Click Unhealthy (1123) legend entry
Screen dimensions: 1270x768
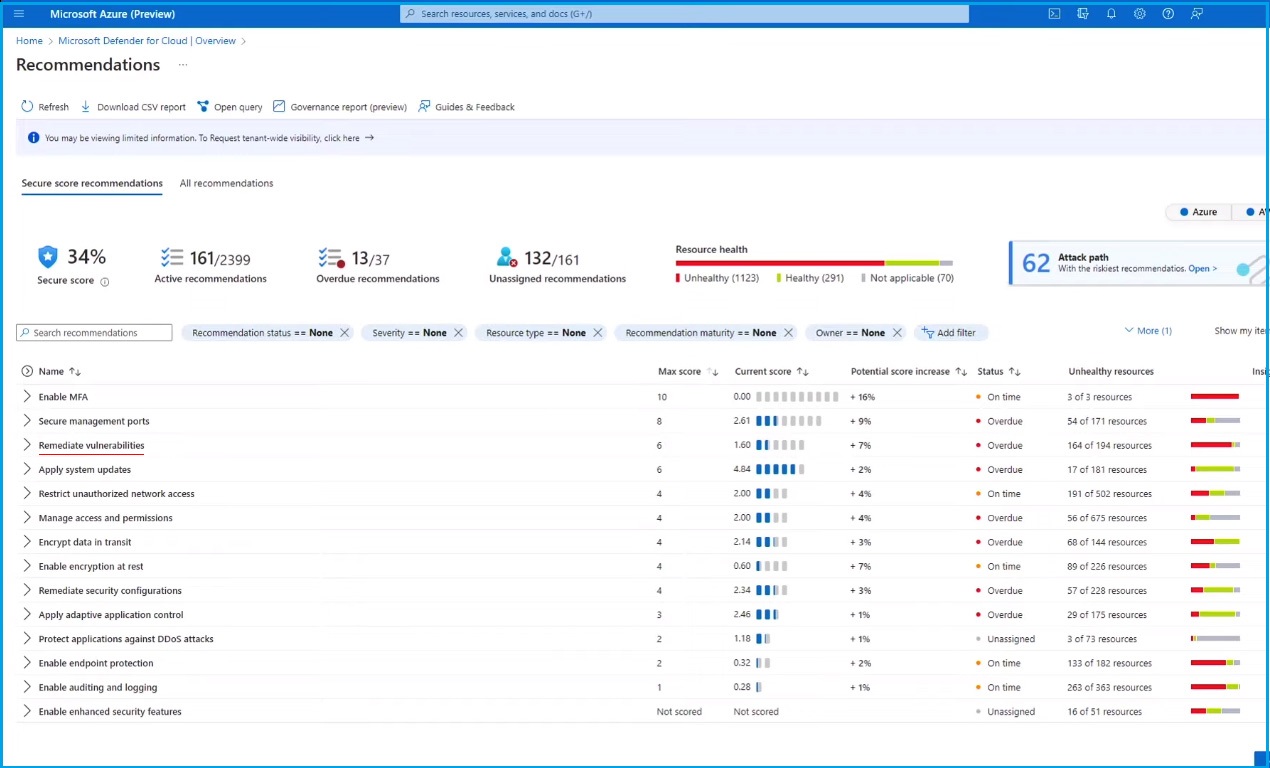717,278
